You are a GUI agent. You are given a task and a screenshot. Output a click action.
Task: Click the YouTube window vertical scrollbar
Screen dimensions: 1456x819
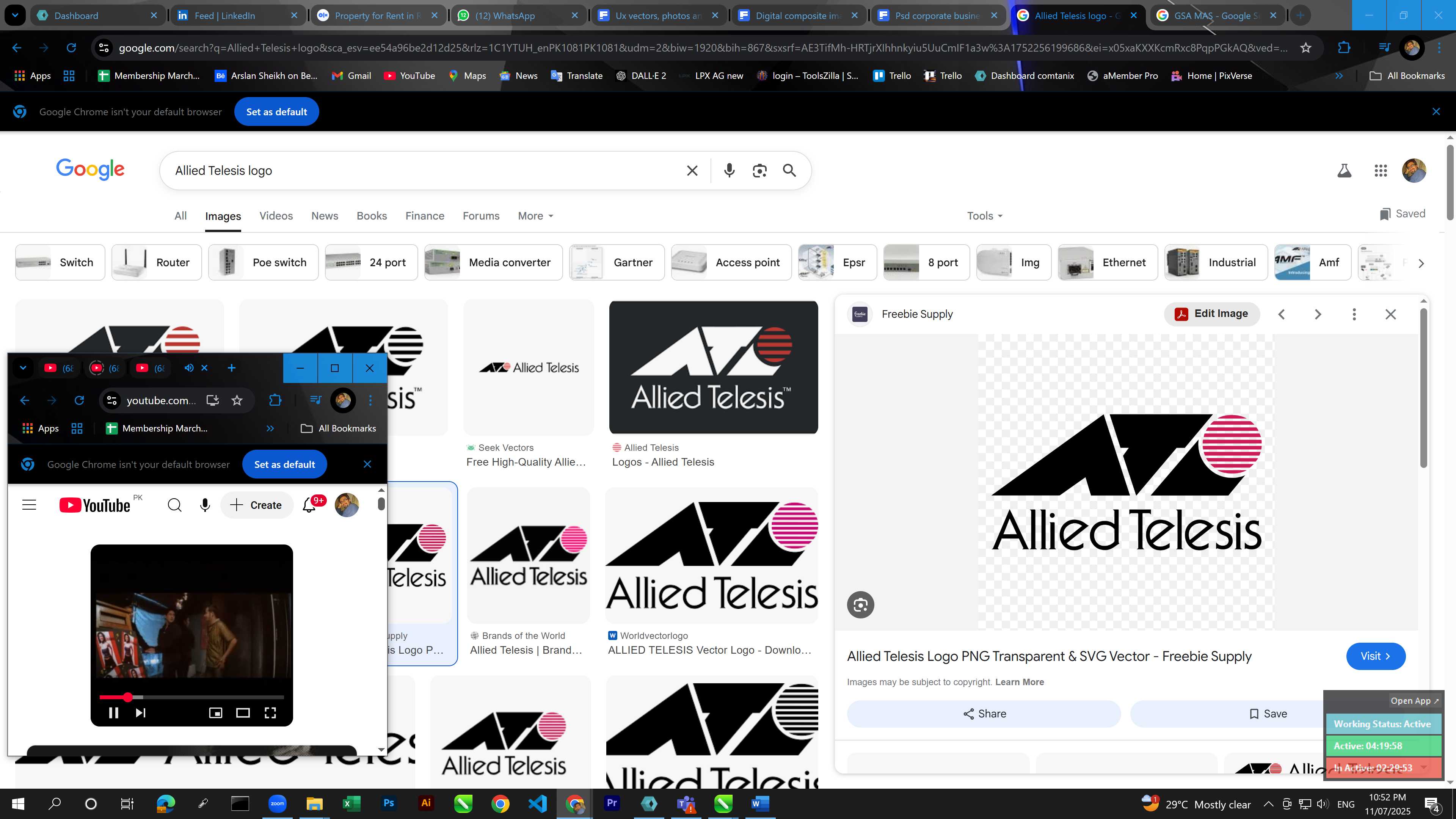(381, 504)
